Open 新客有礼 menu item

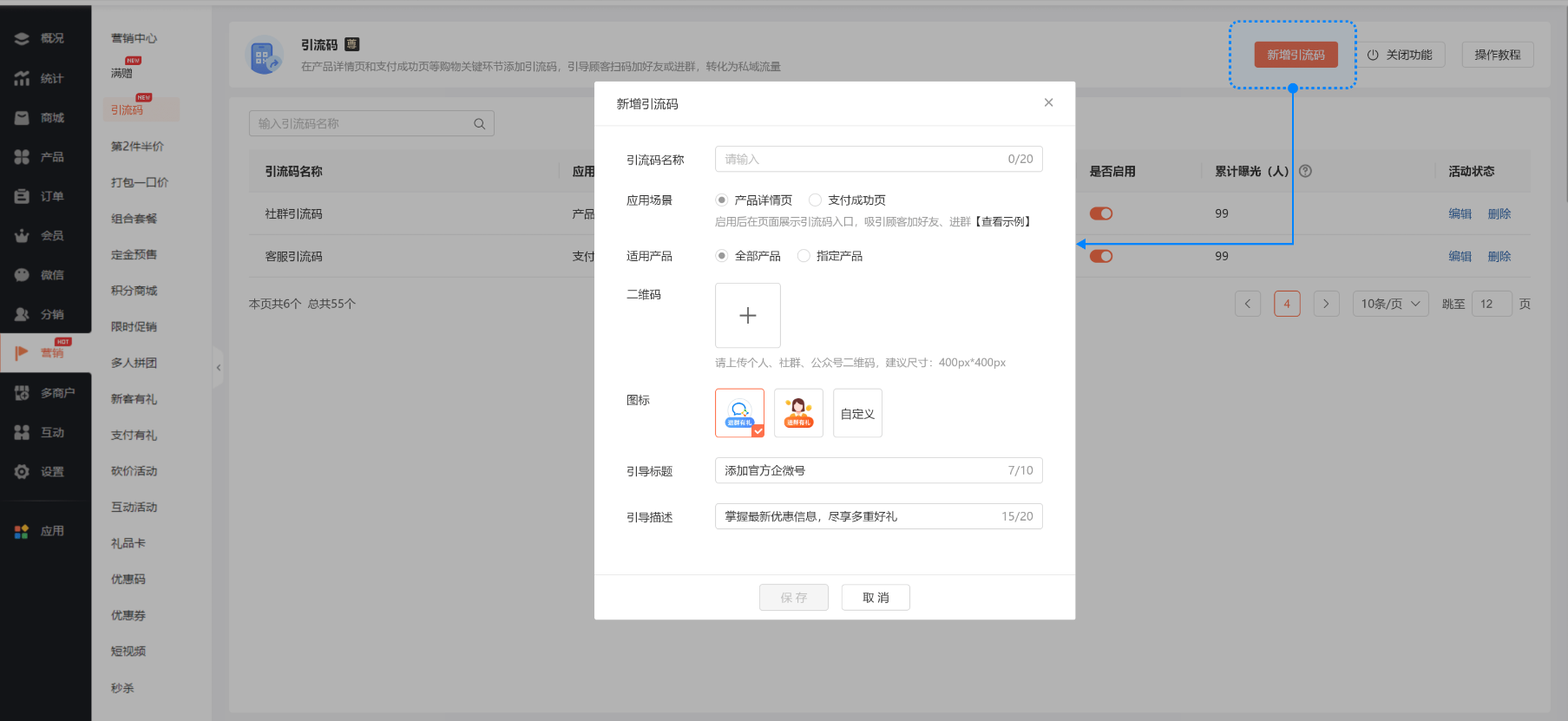click(x=134, y=399)
